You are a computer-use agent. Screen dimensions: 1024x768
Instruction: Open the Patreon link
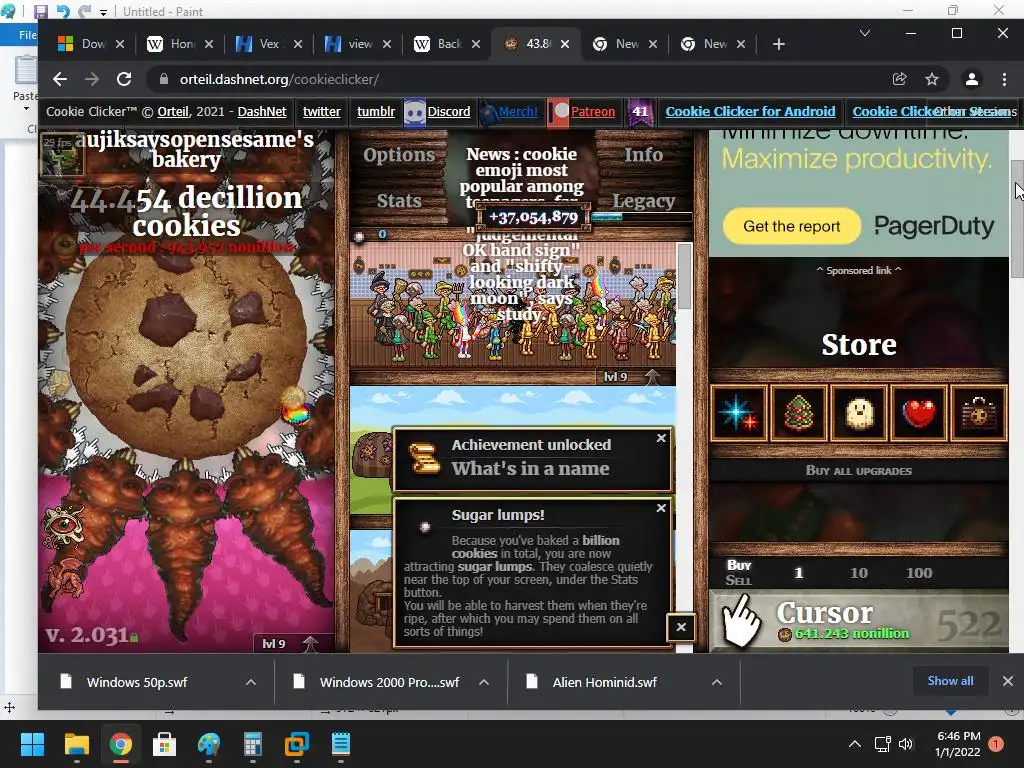coord(593,112)
